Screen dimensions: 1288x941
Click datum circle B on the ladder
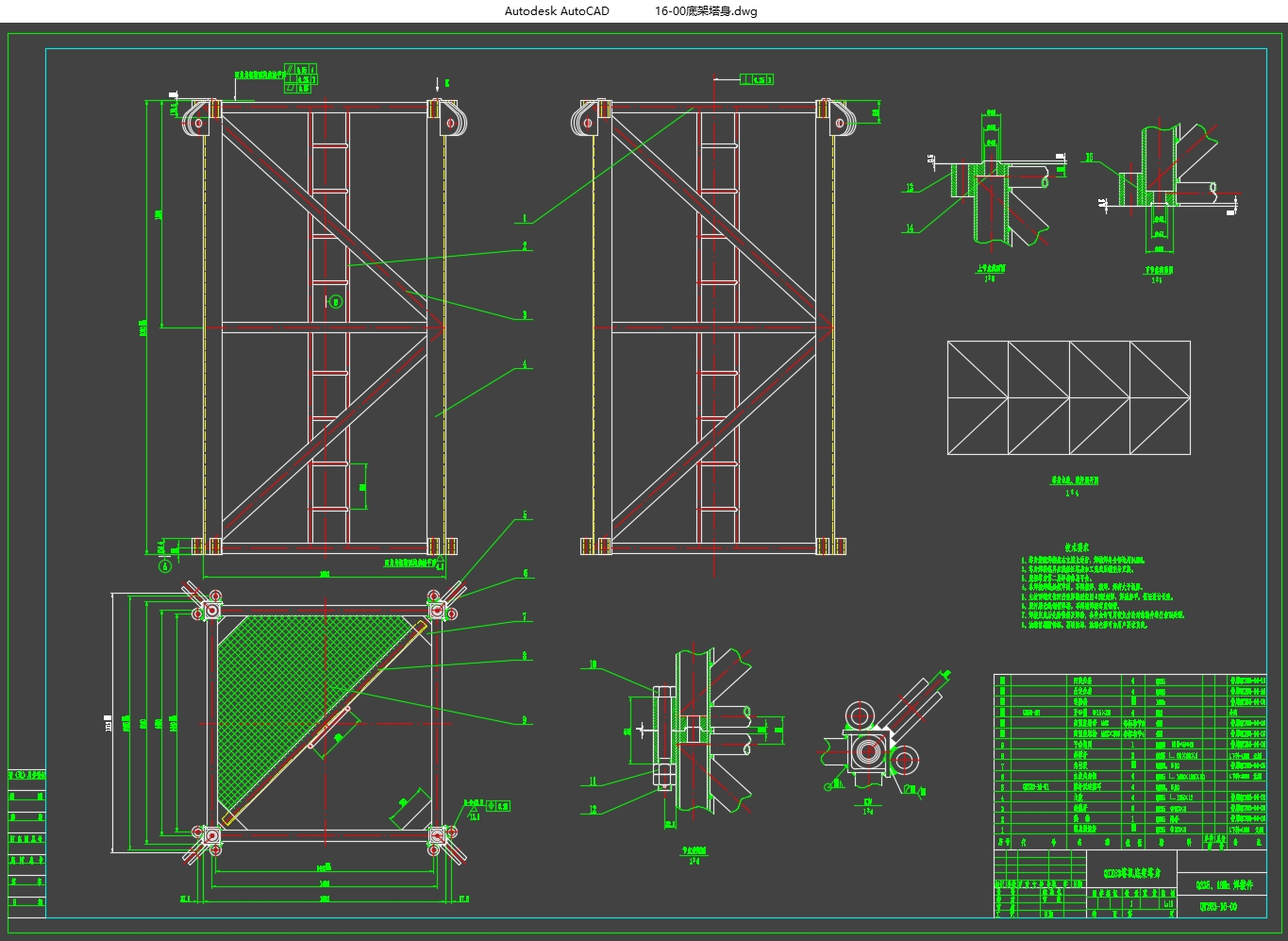coord(336,302)
